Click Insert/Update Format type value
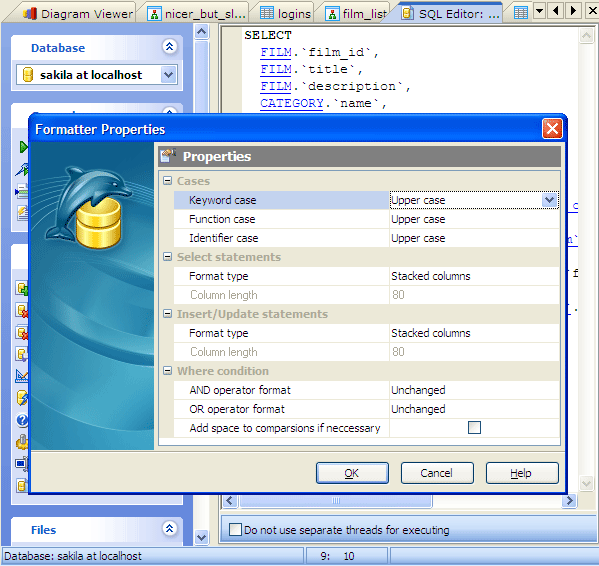 pyautogui.click(x=474, y=333)
